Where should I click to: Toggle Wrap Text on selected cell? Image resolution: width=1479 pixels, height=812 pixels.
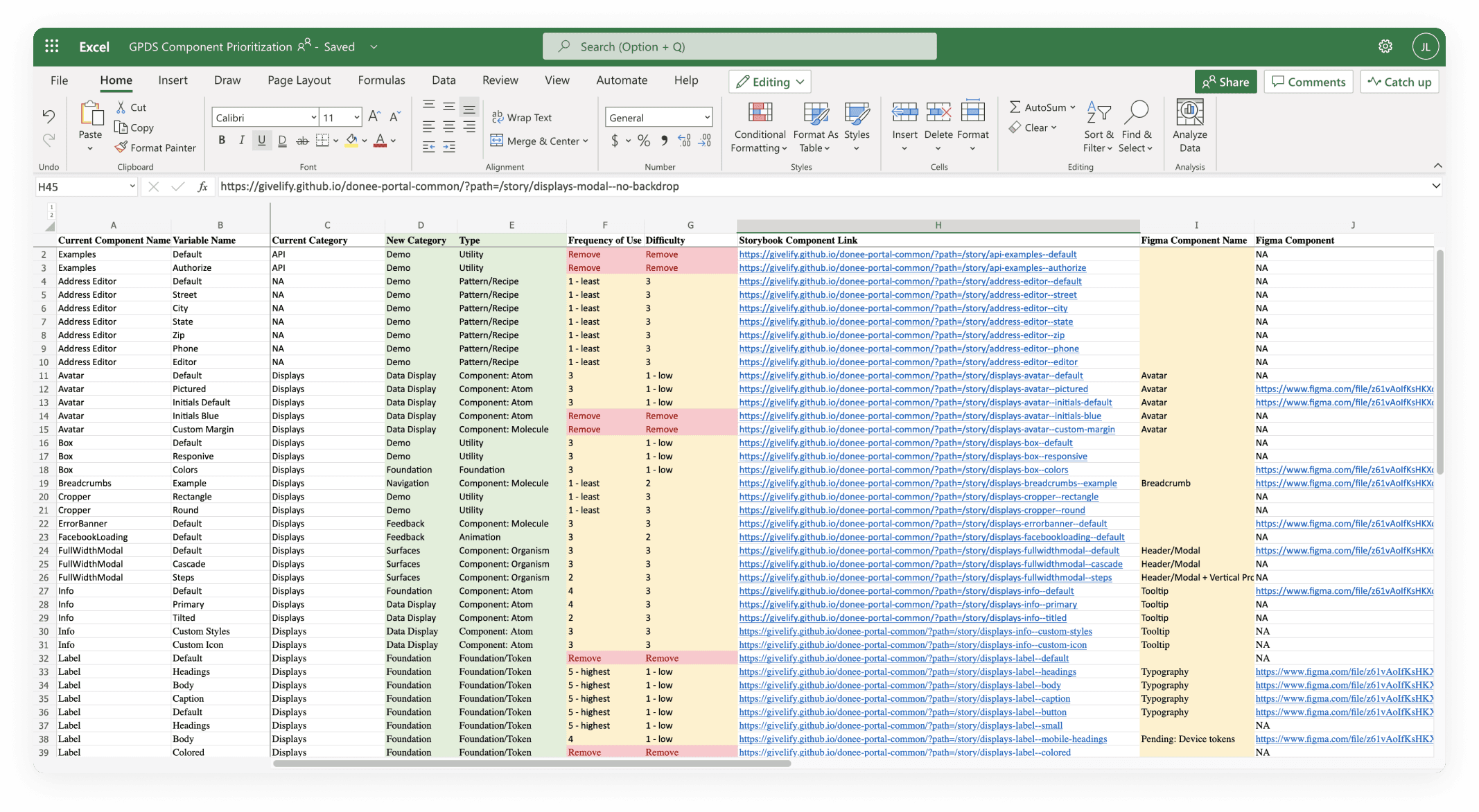[521, 117]
